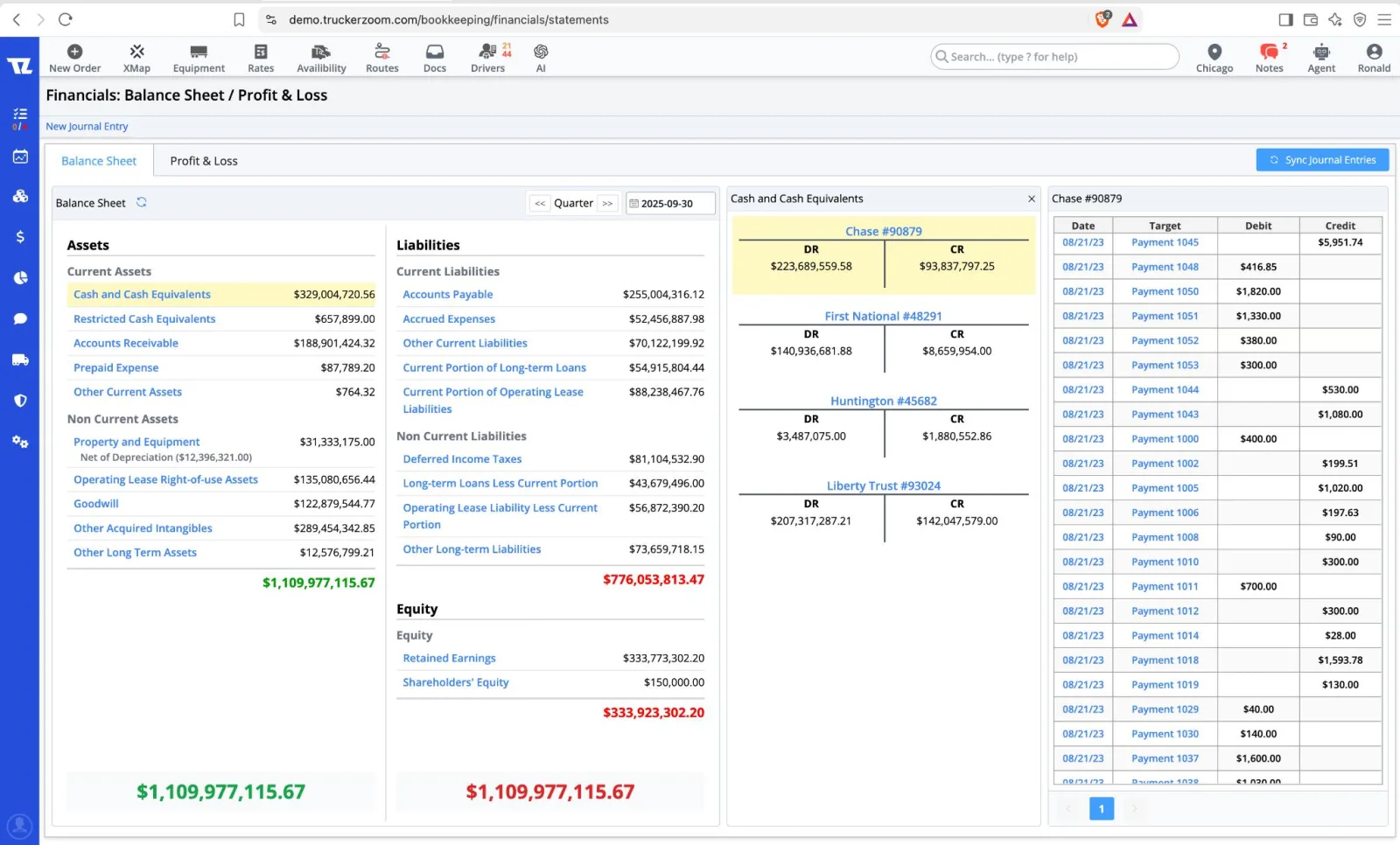Open the AI assistant icon

pyautogui.click(x=541, y=58)
